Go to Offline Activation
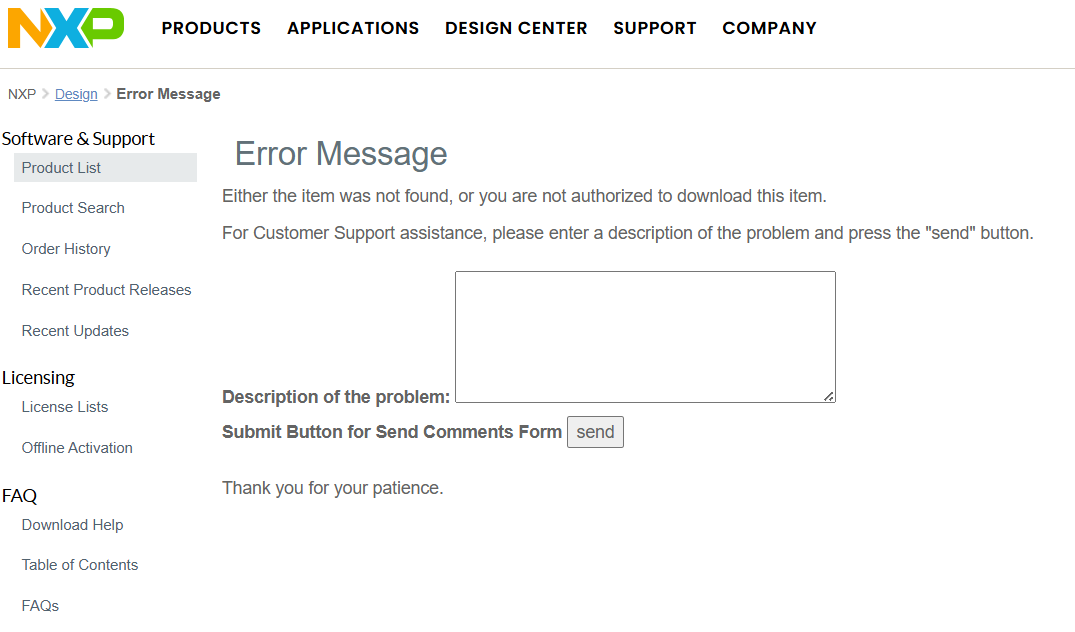Screen dimensions: 1075x632 [77, 448]
